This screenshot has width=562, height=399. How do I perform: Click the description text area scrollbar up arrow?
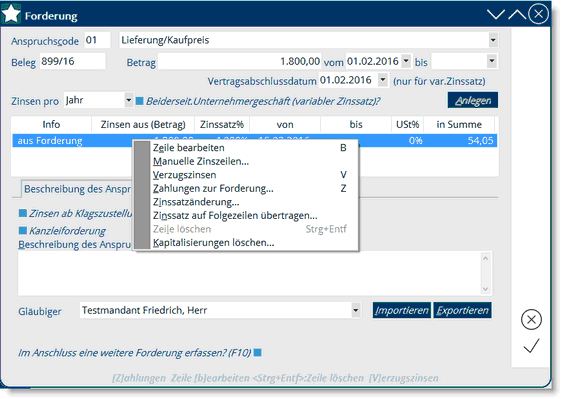click(x=485, y=258)
